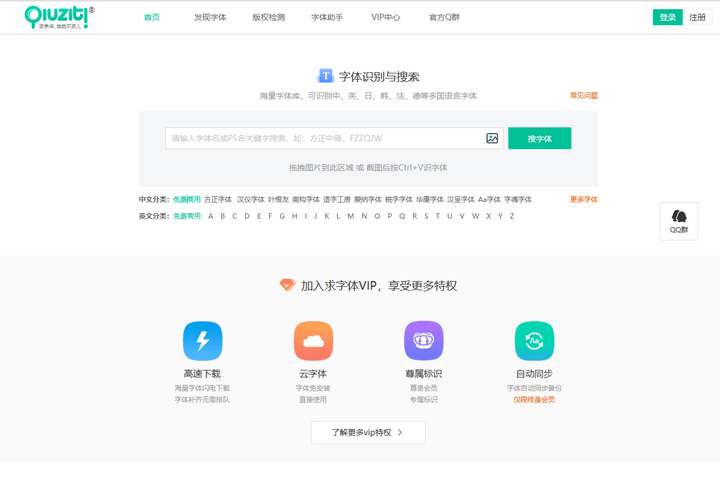Viewport: 720px width, 487px height.
Task: Click the image upload icon in search box
Action: tap(492, 138)
